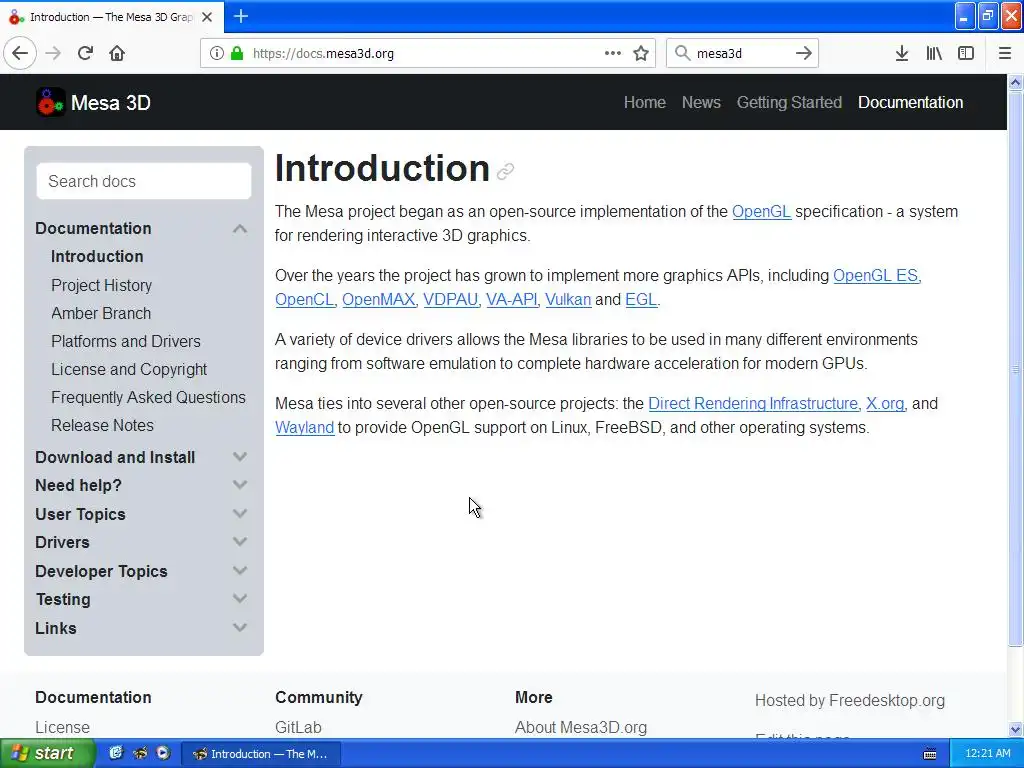Click the page scrollbar down arrow

pos(1016,729)
